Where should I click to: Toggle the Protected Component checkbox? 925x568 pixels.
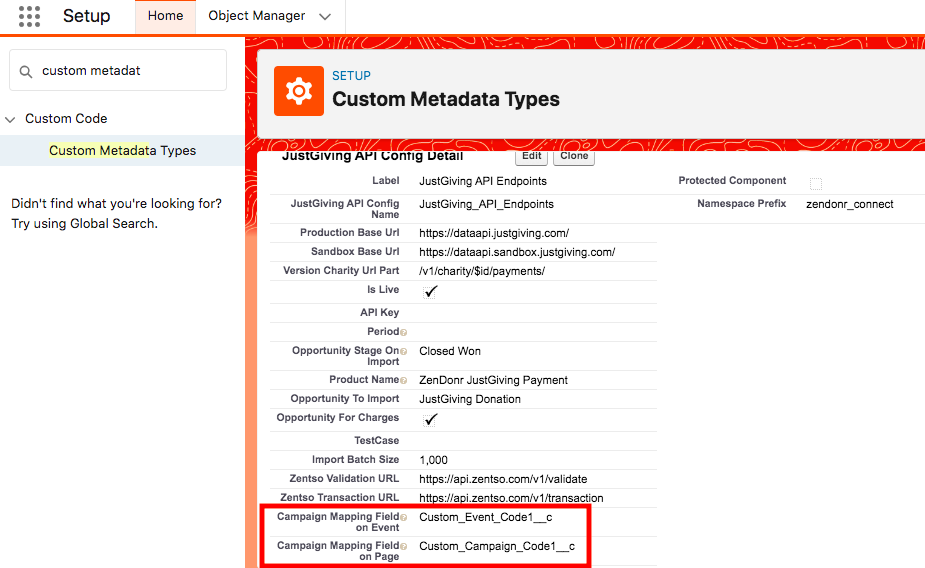tap(816, 183)
